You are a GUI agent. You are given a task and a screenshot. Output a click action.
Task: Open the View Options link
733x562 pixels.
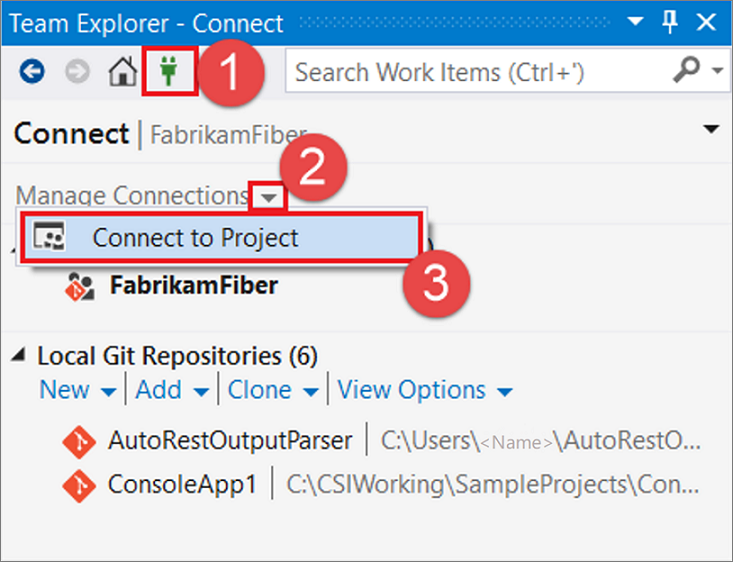click(x=411, y=389)
